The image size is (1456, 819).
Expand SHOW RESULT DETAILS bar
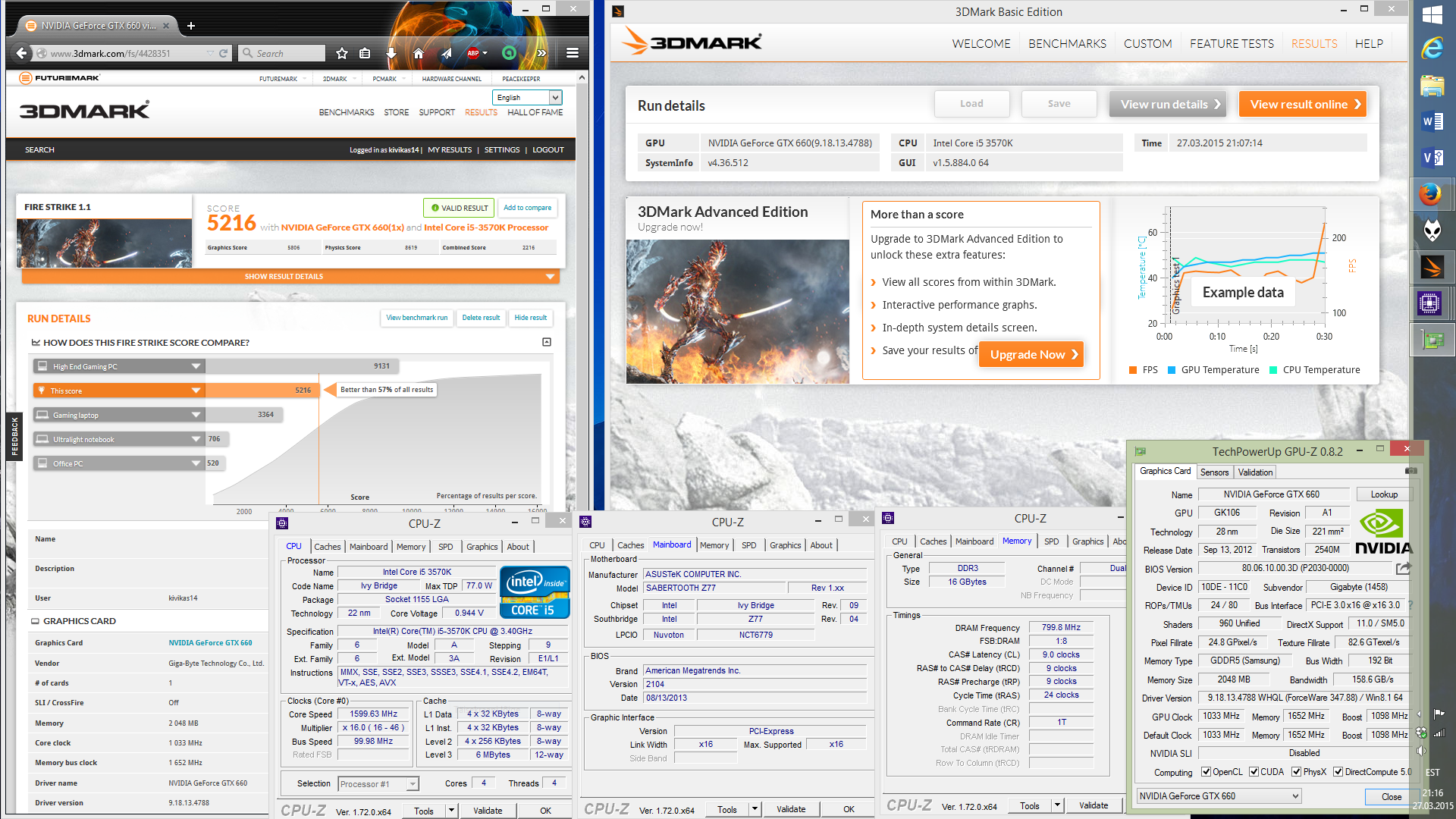pyautogui.click(x=290, y=277)
